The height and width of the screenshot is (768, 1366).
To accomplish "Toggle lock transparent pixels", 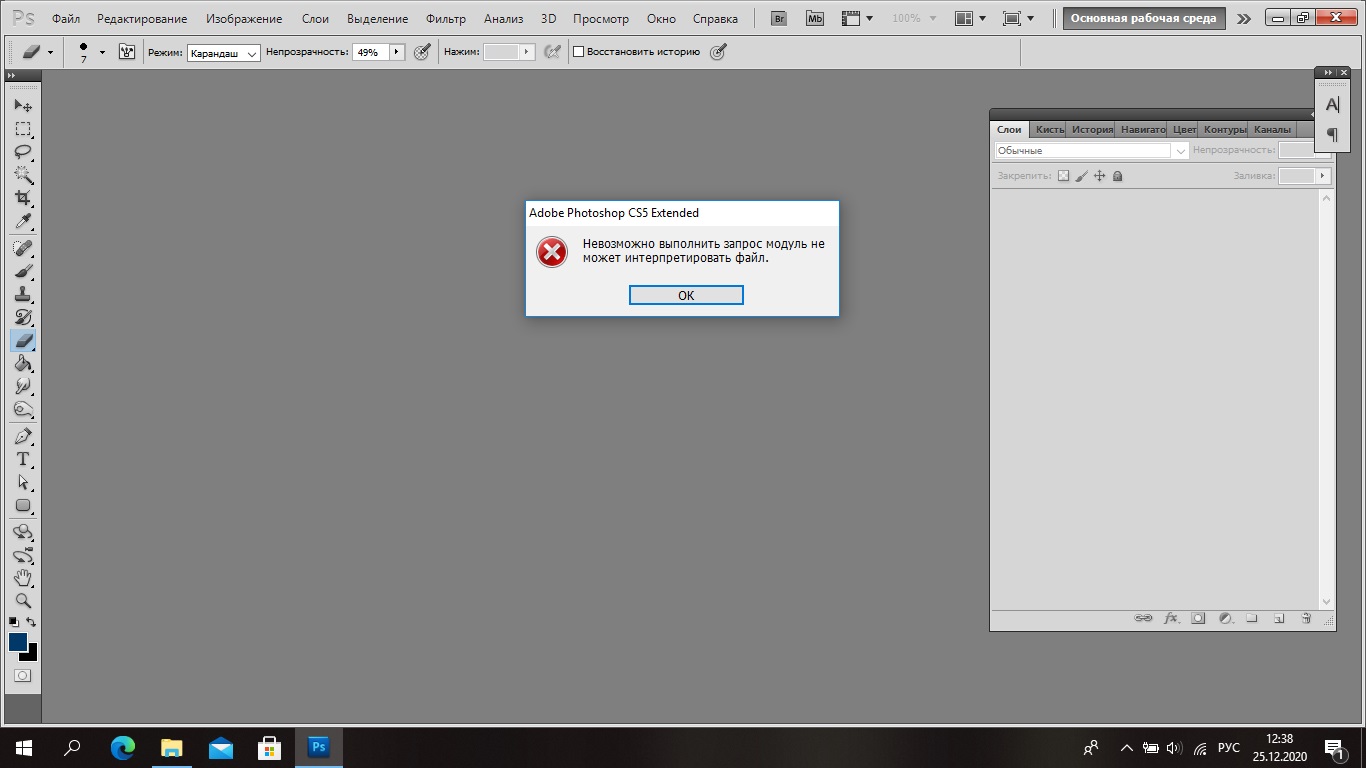I will click(x=1064, y=176).
